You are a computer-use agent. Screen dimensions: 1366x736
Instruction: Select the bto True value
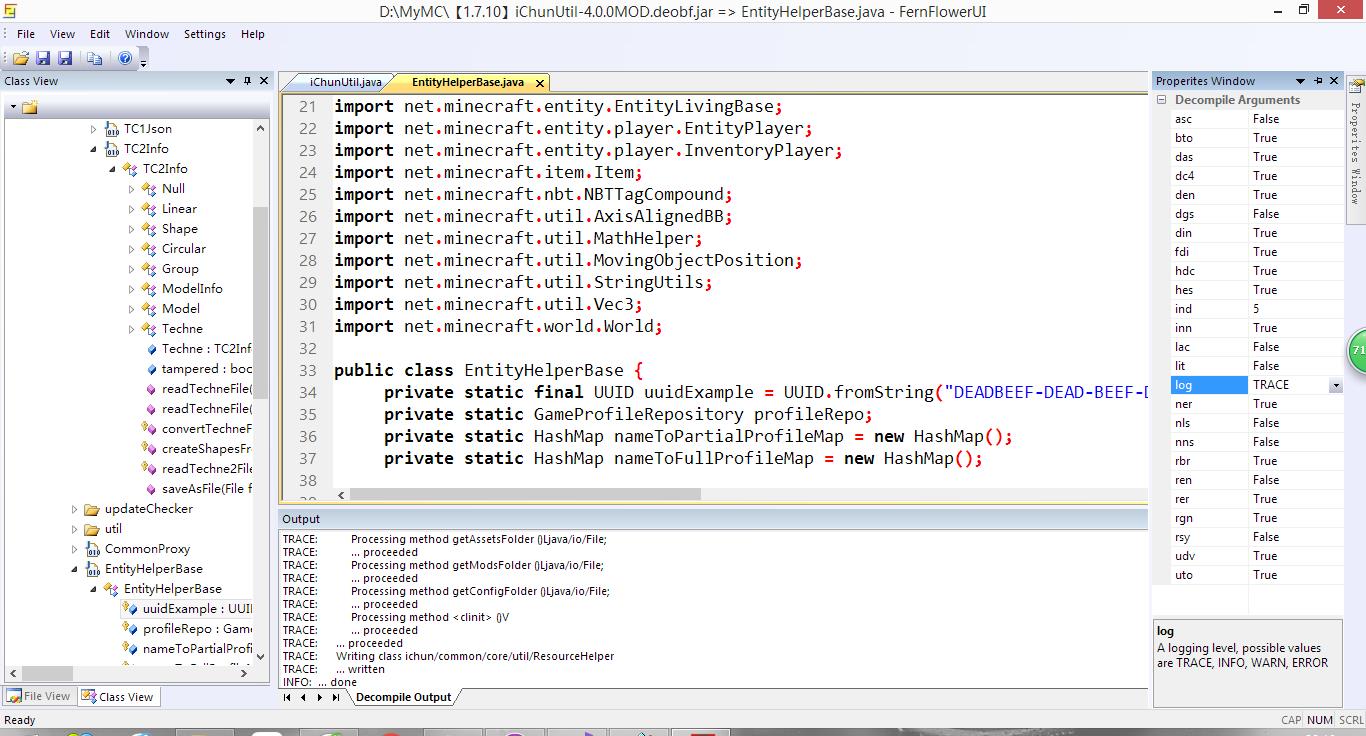[1296, 138]
